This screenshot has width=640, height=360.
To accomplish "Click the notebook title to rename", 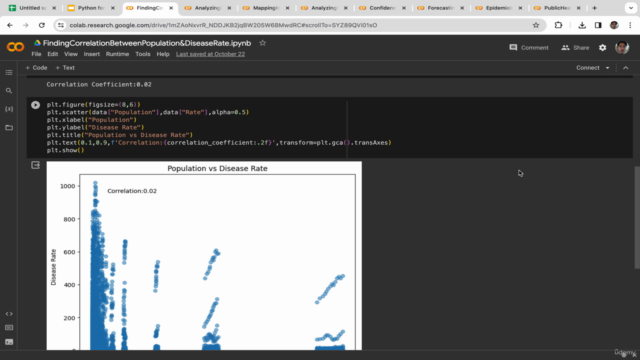I will (x=147, y=43).
